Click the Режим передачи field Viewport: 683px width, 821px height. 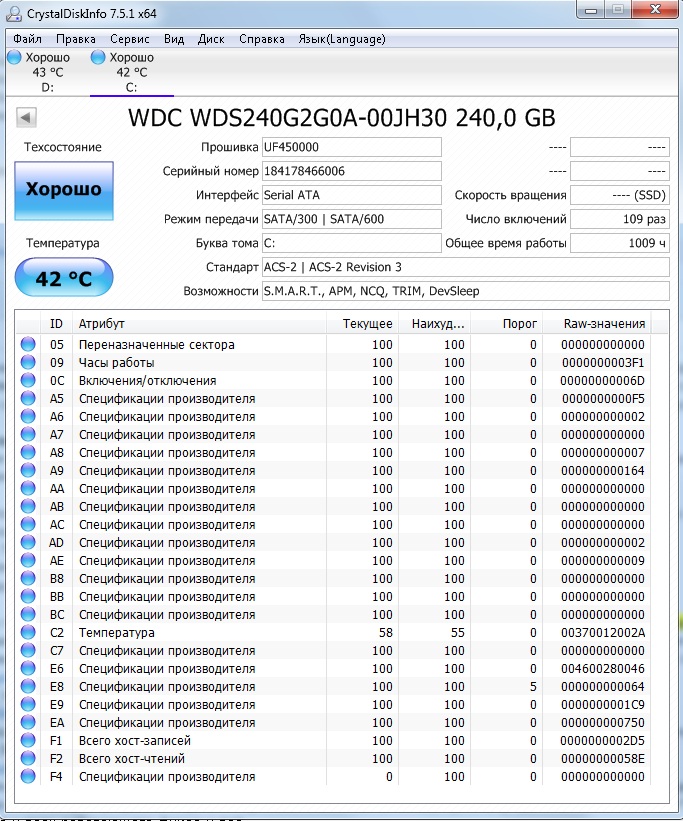[351, 219]
